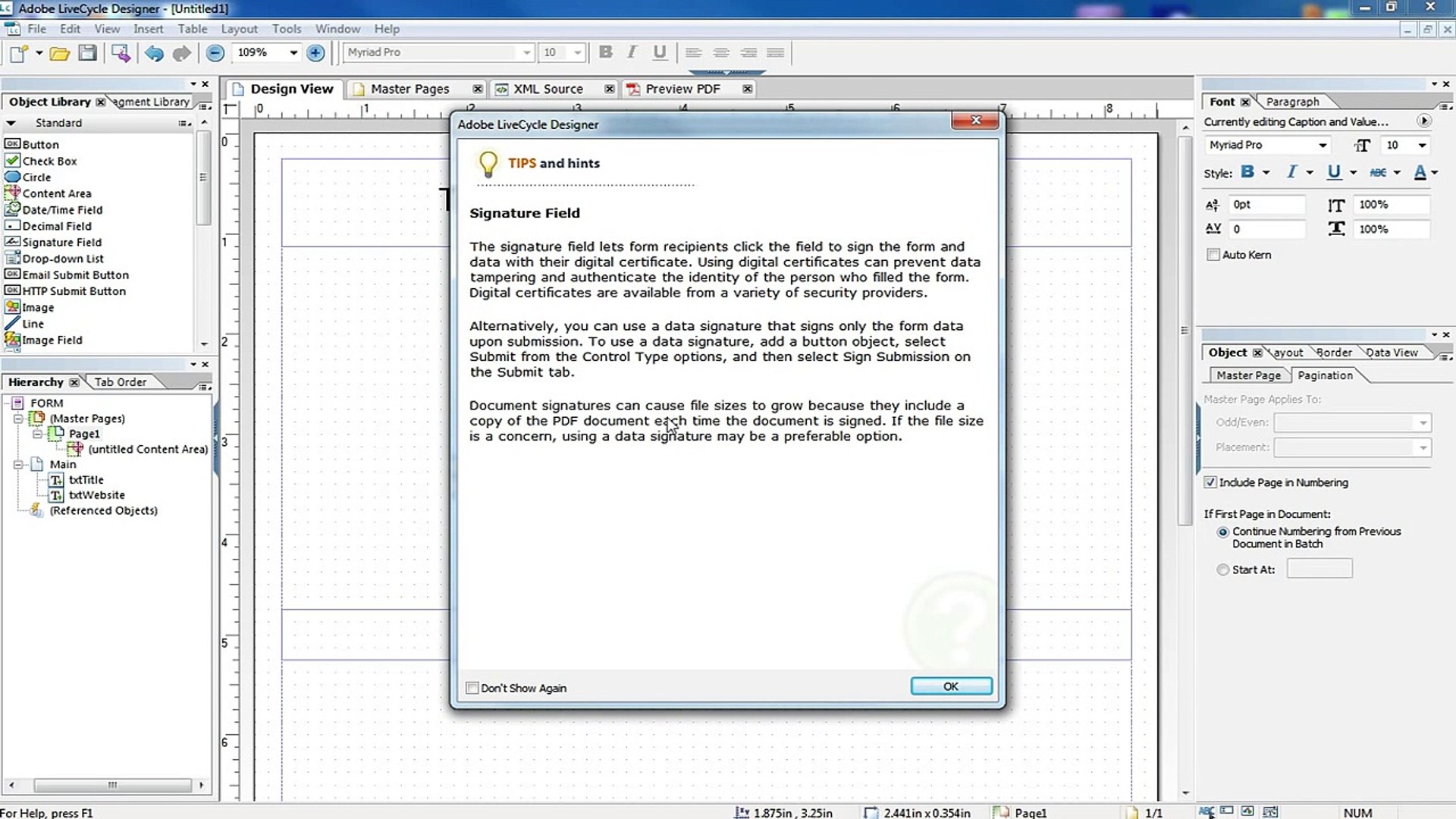
Task: Click the Undo arrow icon
Action: click(154, 53)
